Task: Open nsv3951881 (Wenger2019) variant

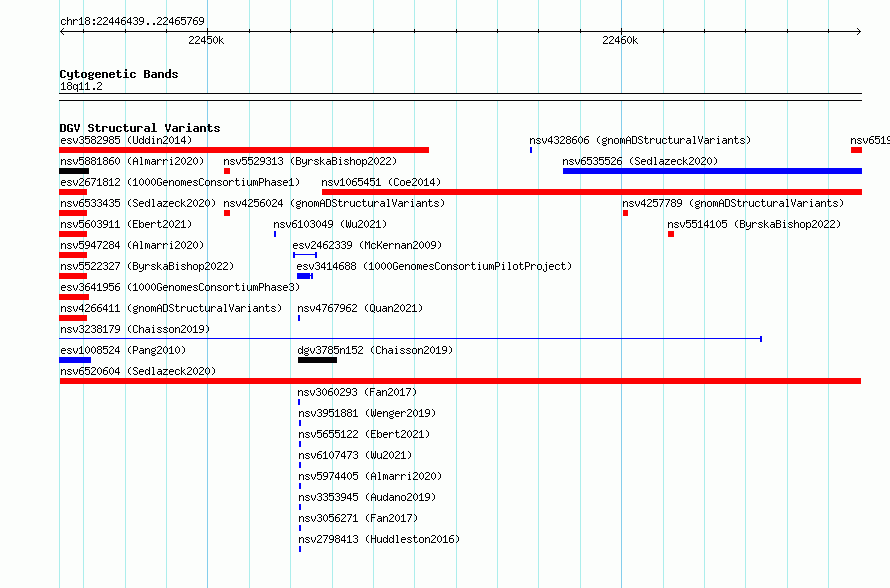Action: click(x=367, y=413)
